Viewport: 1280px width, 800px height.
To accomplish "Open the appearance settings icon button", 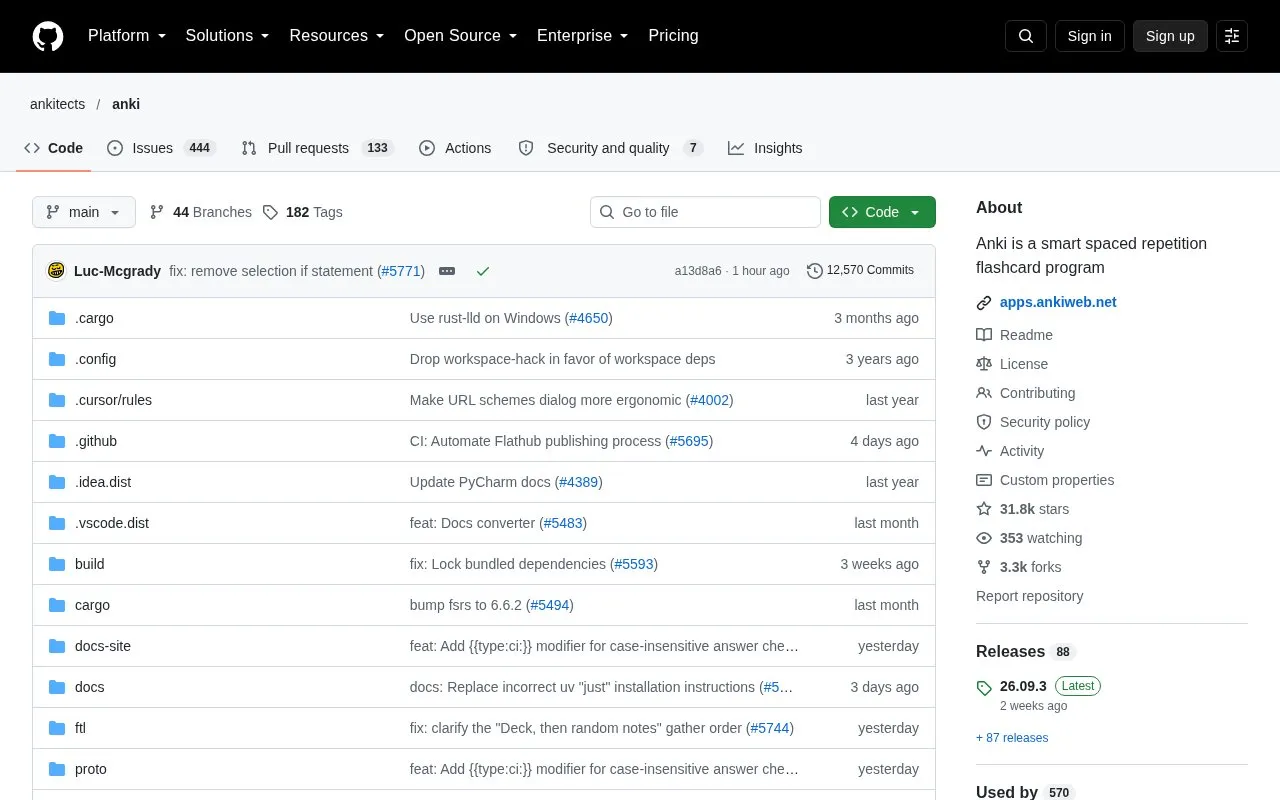I will coord(1232,36).
